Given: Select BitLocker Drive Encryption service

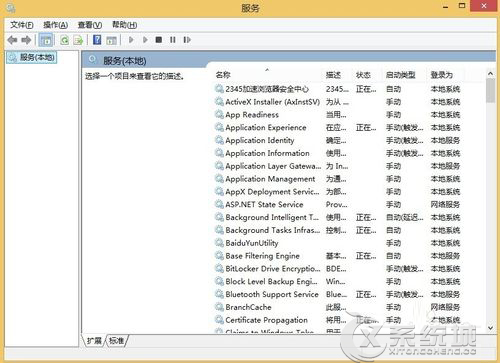Looking at the screenshot, I should click(337, 269).
